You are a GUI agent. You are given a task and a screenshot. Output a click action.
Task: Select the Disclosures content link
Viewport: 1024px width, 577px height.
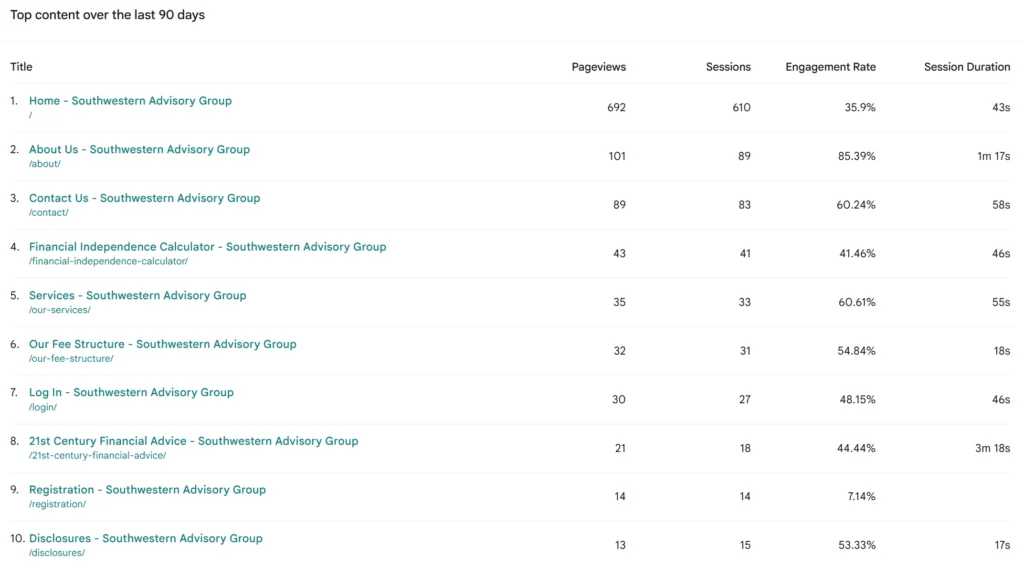pyautogui.click(x=145, y=538)
